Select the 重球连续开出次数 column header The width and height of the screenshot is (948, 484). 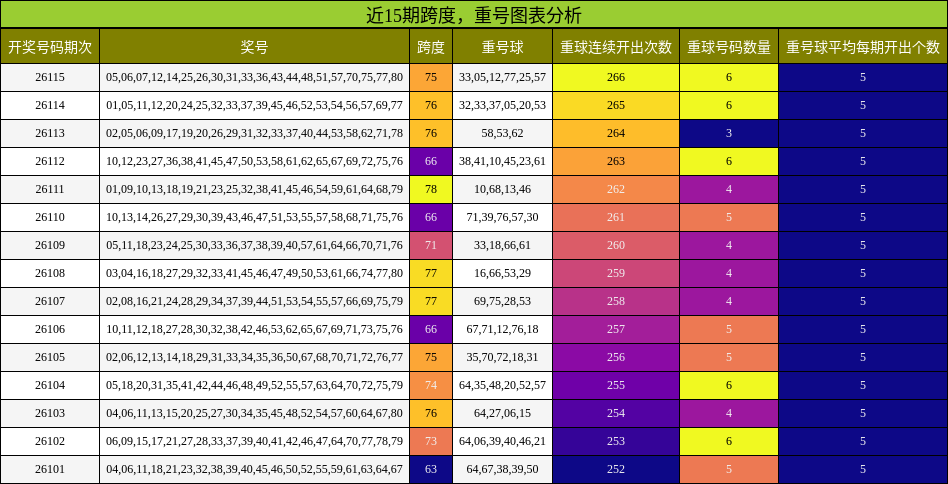[616, 47]
